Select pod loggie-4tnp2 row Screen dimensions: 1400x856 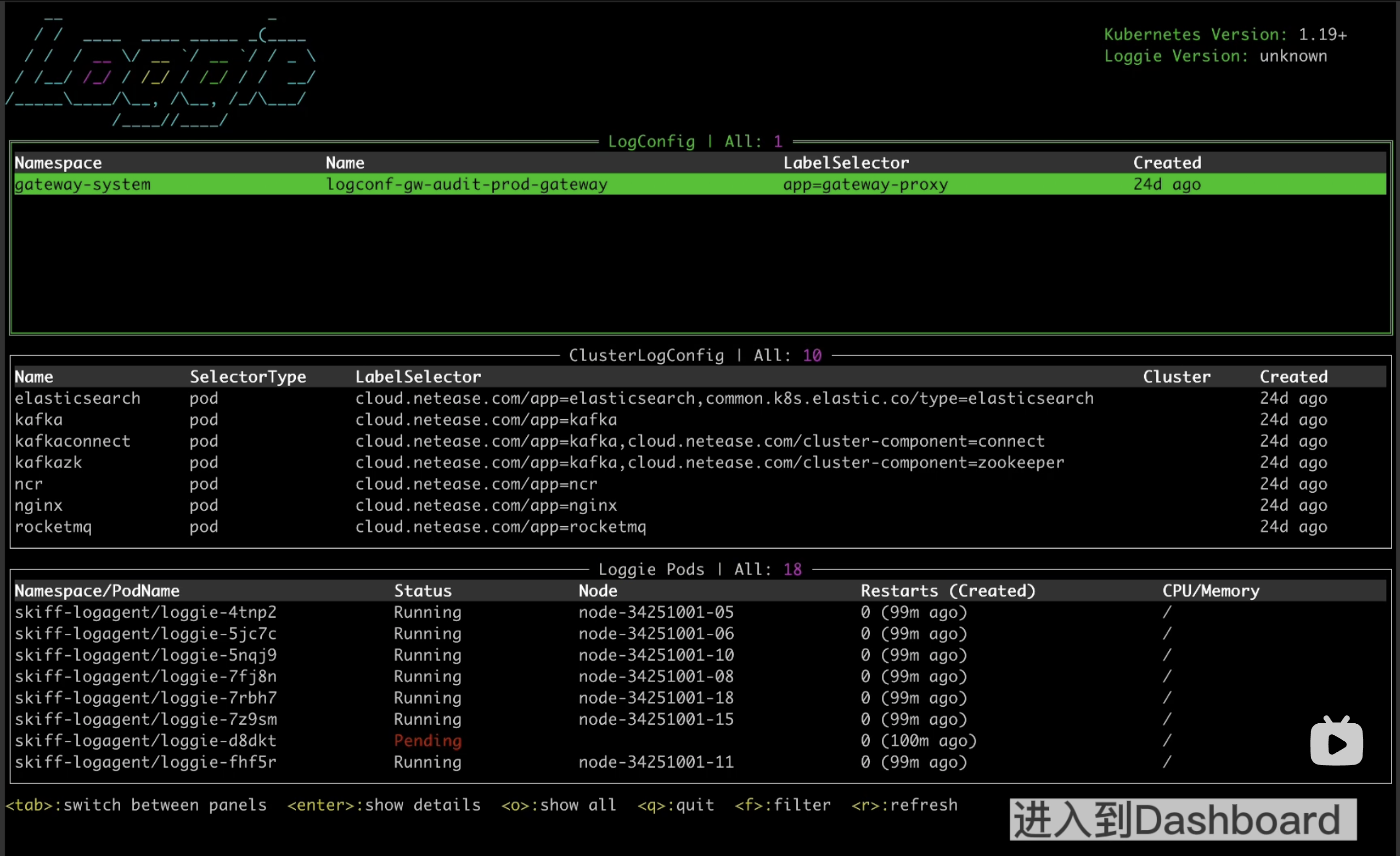145,612
